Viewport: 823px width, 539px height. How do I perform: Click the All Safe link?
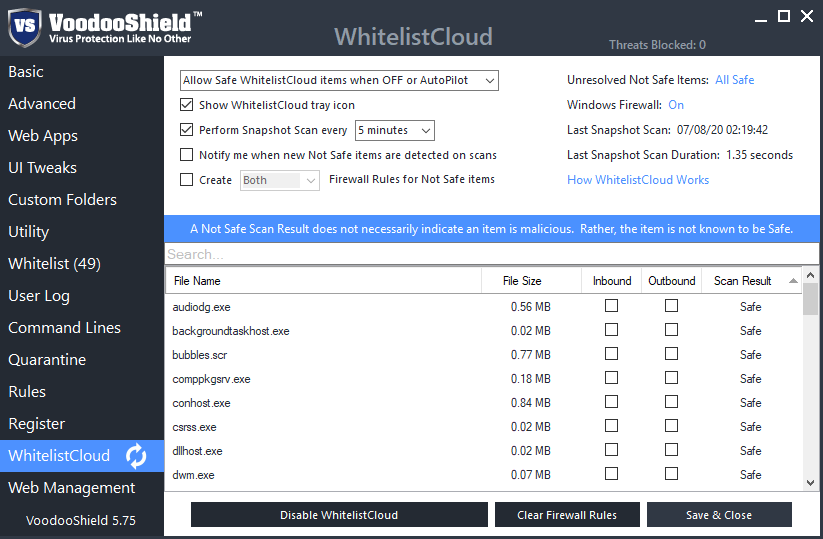(734, 80)
